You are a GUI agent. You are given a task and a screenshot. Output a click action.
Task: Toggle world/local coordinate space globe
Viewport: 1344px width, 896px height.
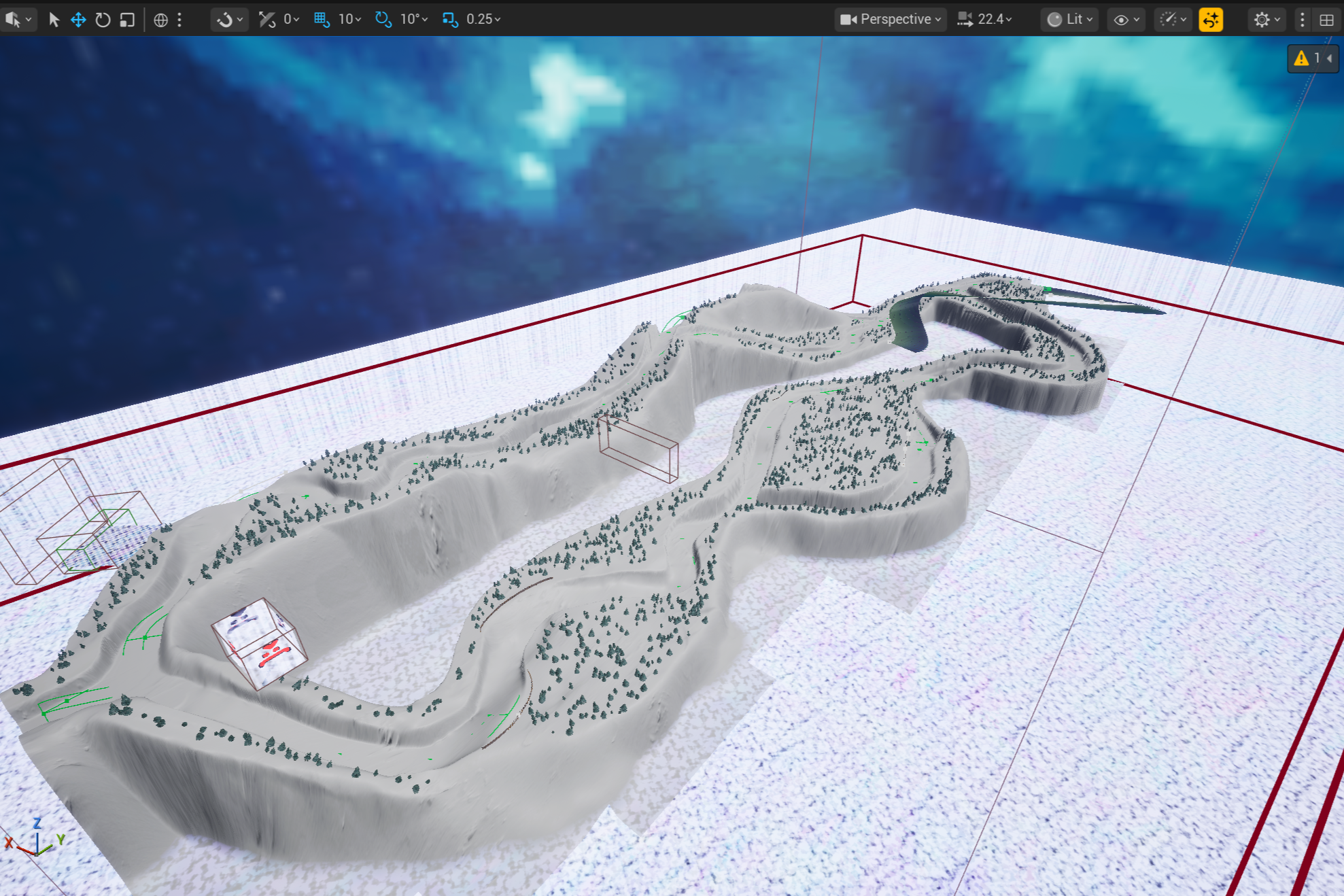(x=160, y=19)
